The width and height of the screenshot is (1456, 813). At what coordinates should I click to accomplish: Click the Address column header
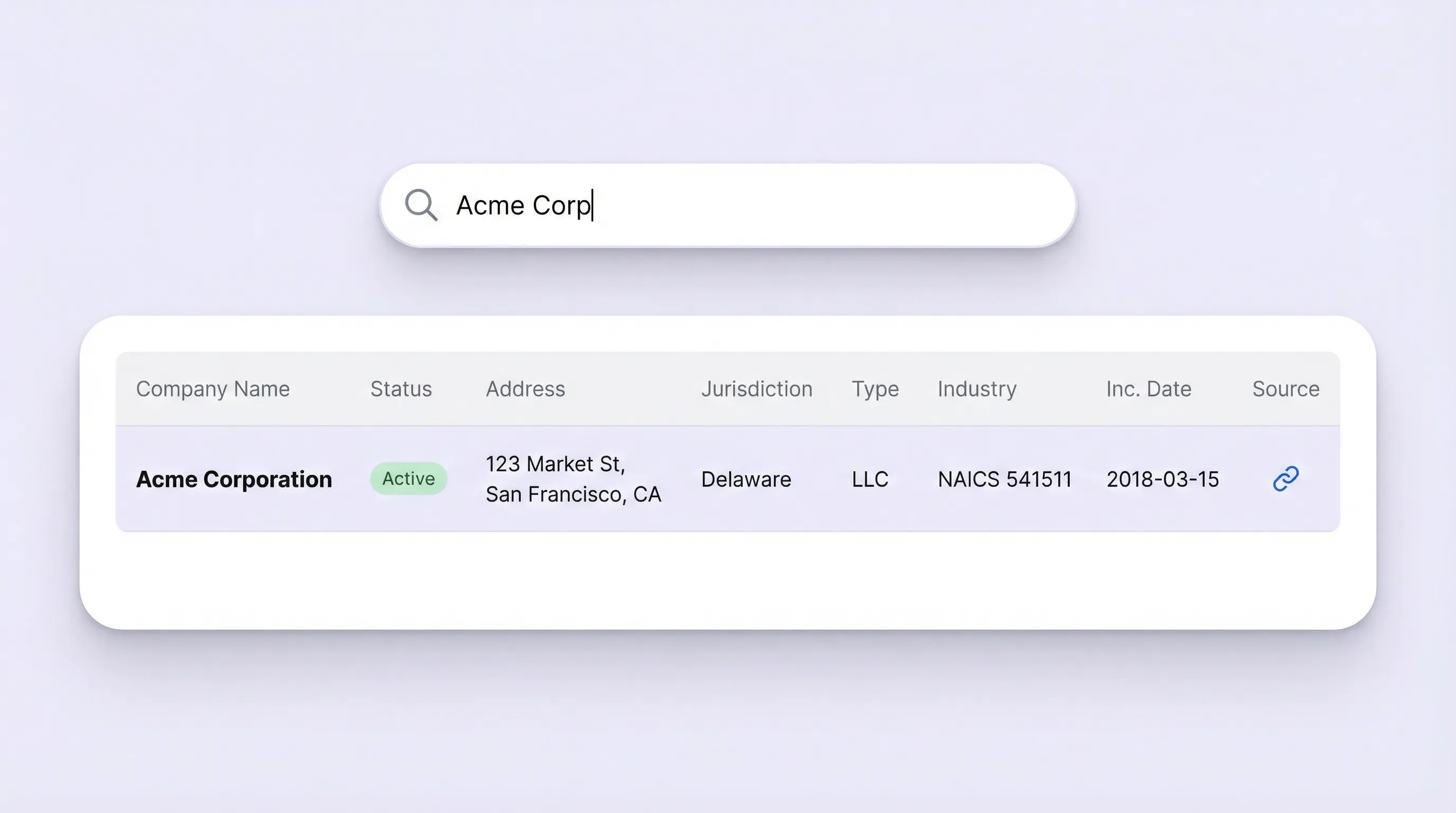pos(525,389)
